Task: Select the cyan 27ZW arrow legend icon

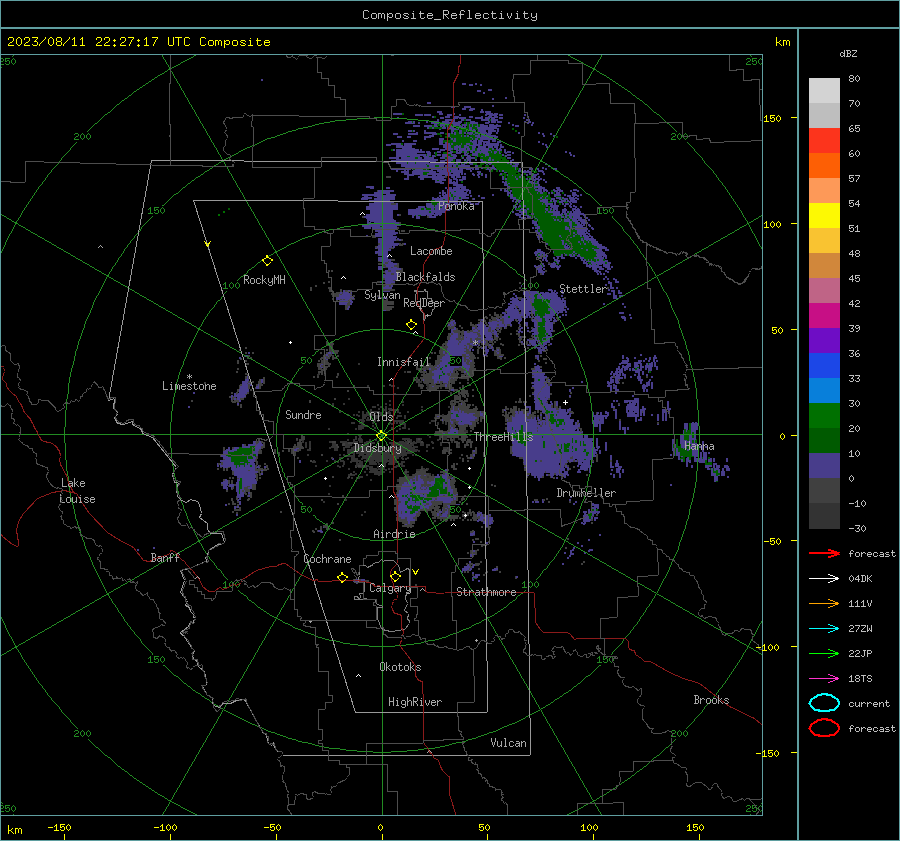Action: (824, 629)
